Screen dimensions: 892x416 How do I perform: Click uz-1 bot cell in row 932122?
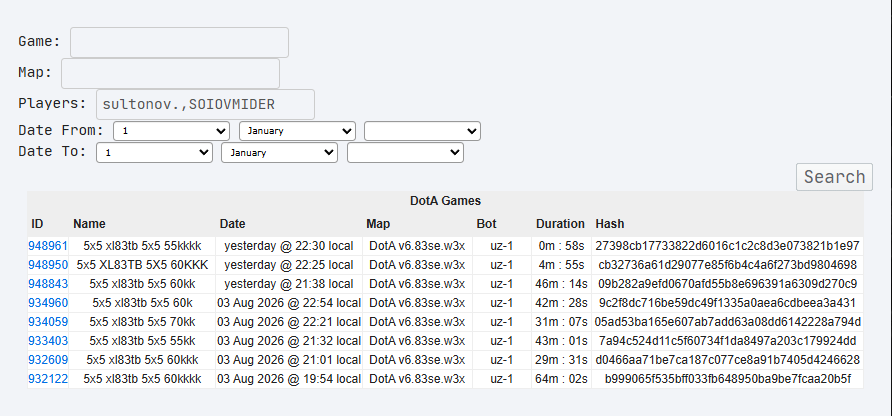click(x=502, y=380)
